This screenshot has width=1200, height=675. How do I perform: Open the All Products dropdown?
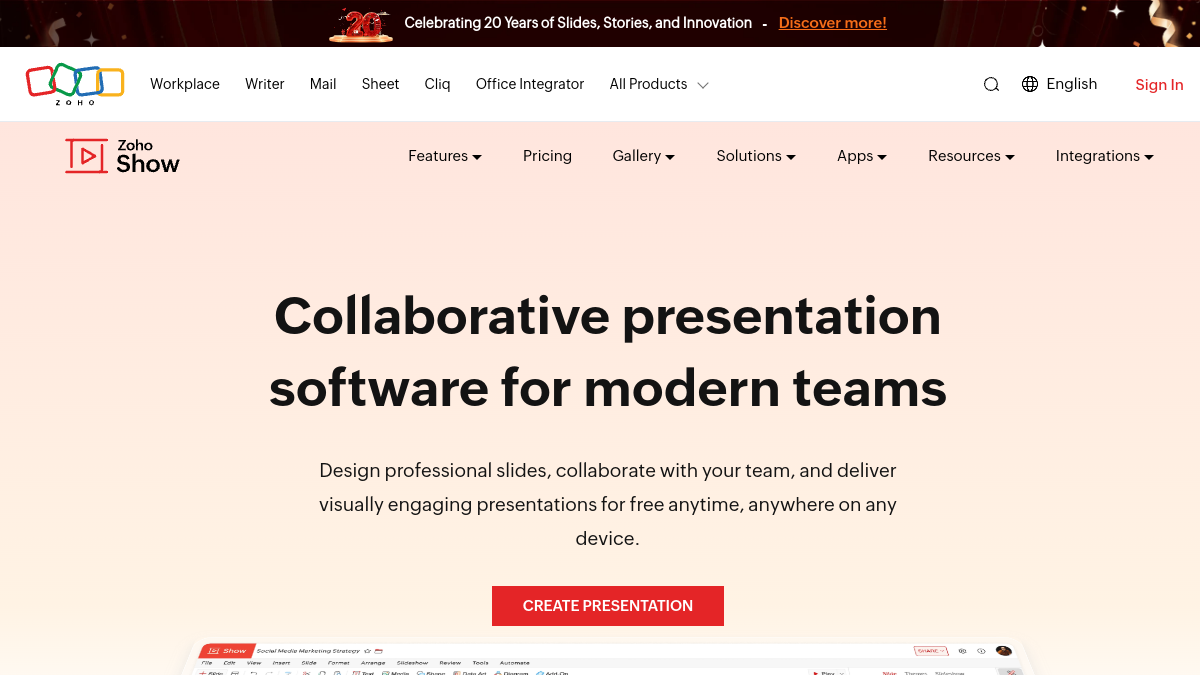[x=659, y=84]
